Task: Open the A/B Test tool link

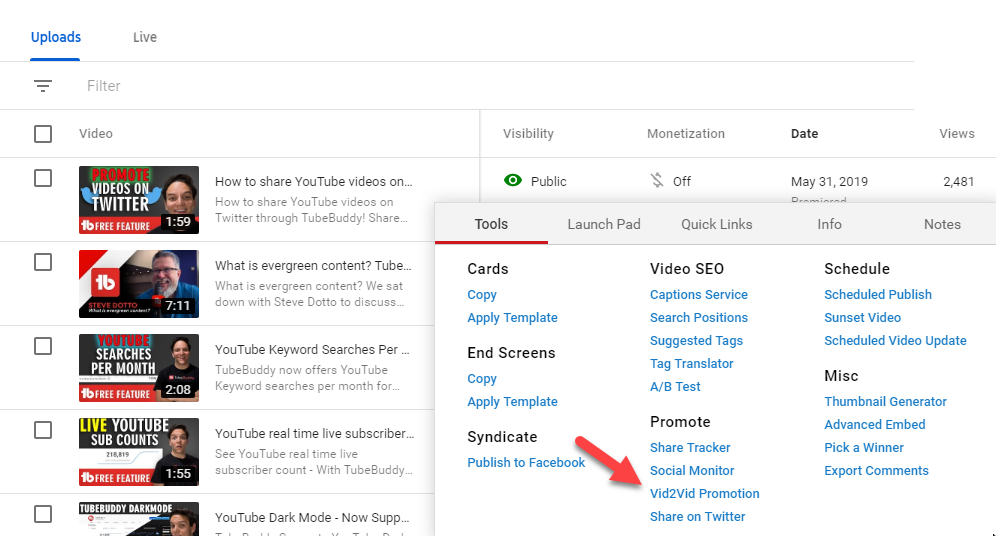Action: [x=675, y=387]
